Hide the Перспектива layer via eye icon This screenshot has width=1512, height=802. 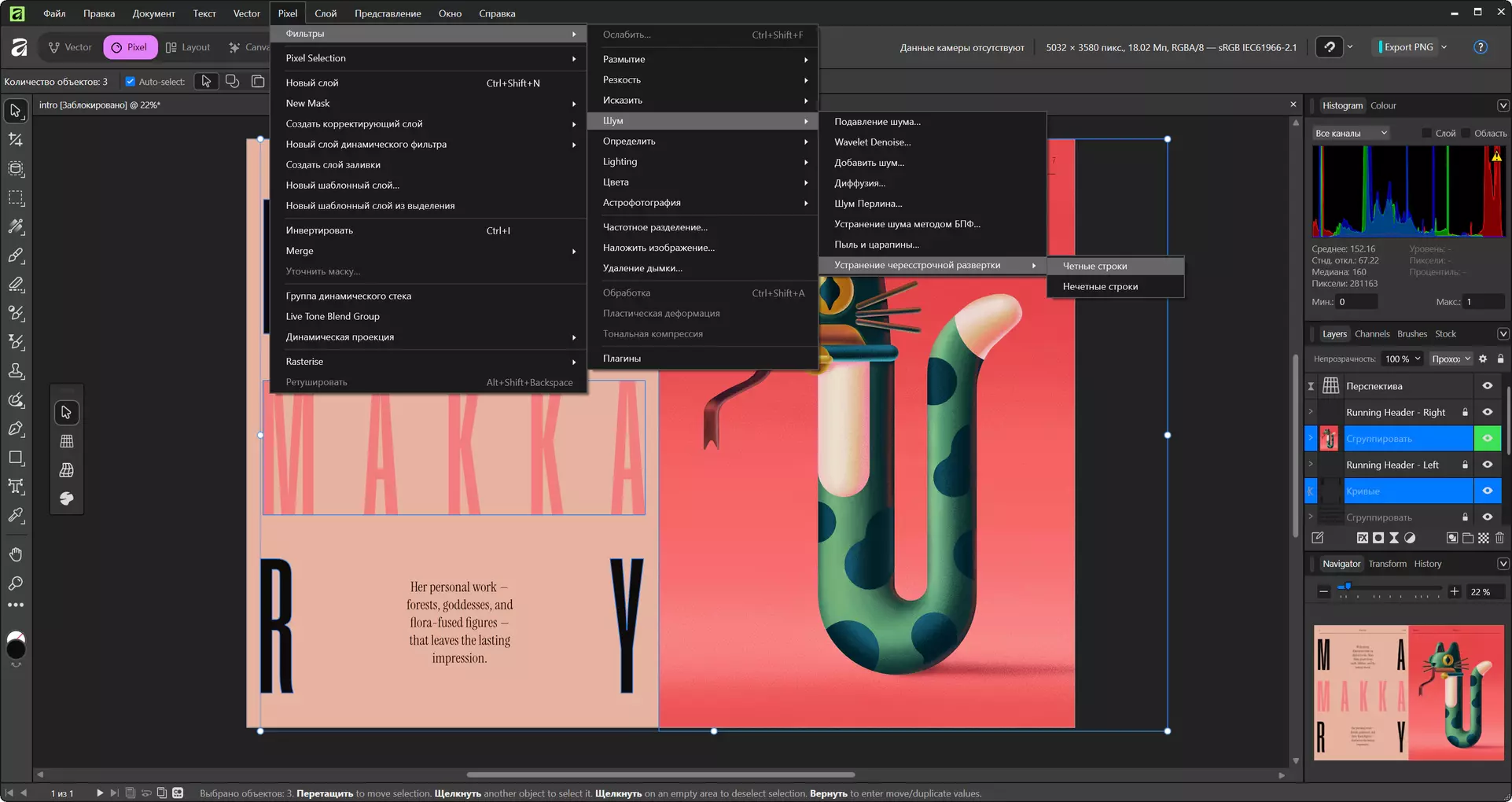point(1487,386)
